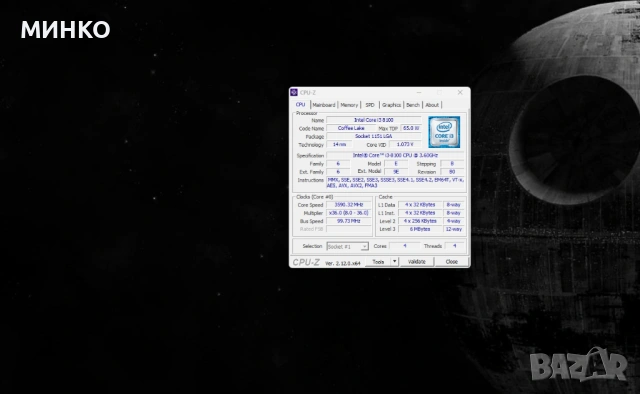This screenshot has height=394, width=640.
Task: Click the Tools button
Action: (378, 262)
